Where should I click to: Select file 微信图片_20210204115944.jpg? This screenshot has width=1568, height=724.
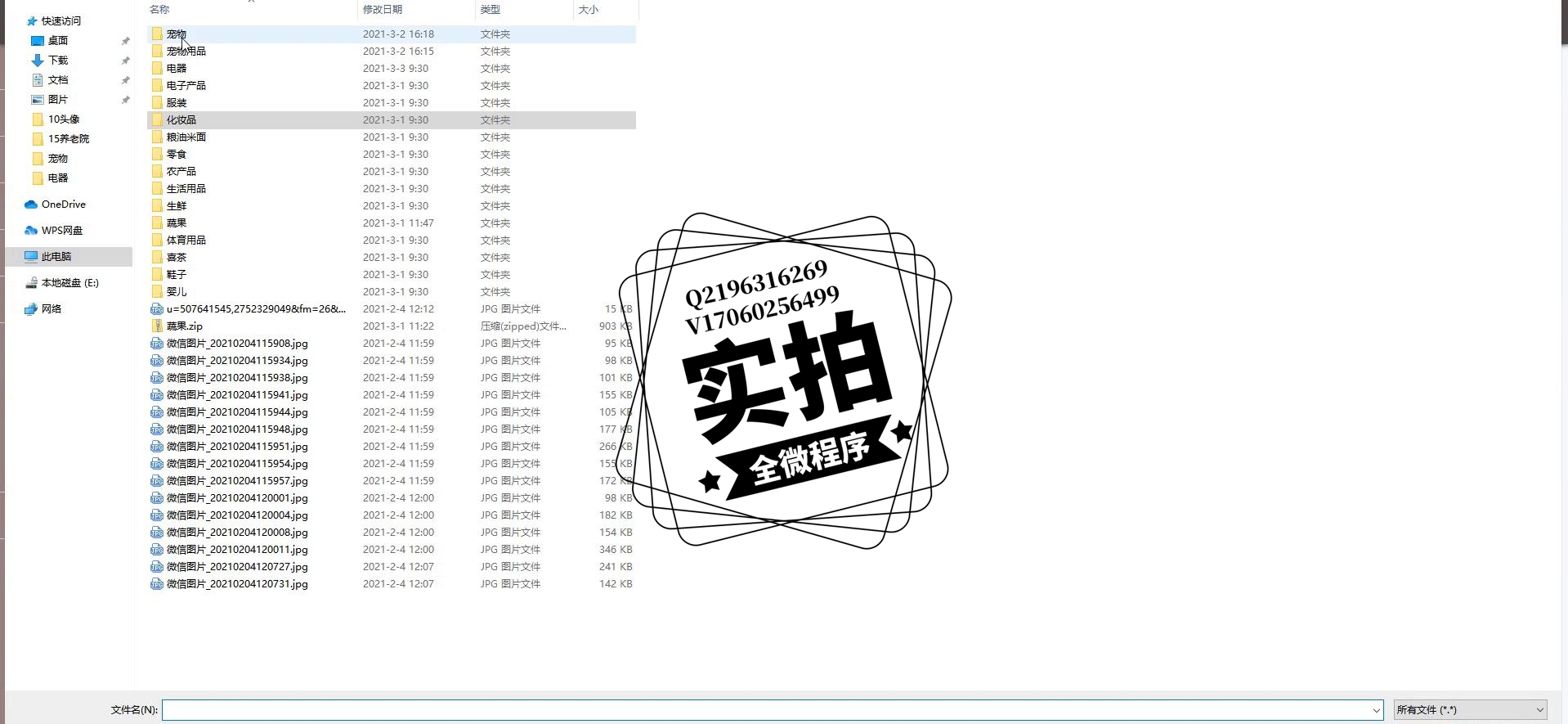pos(392,412)
